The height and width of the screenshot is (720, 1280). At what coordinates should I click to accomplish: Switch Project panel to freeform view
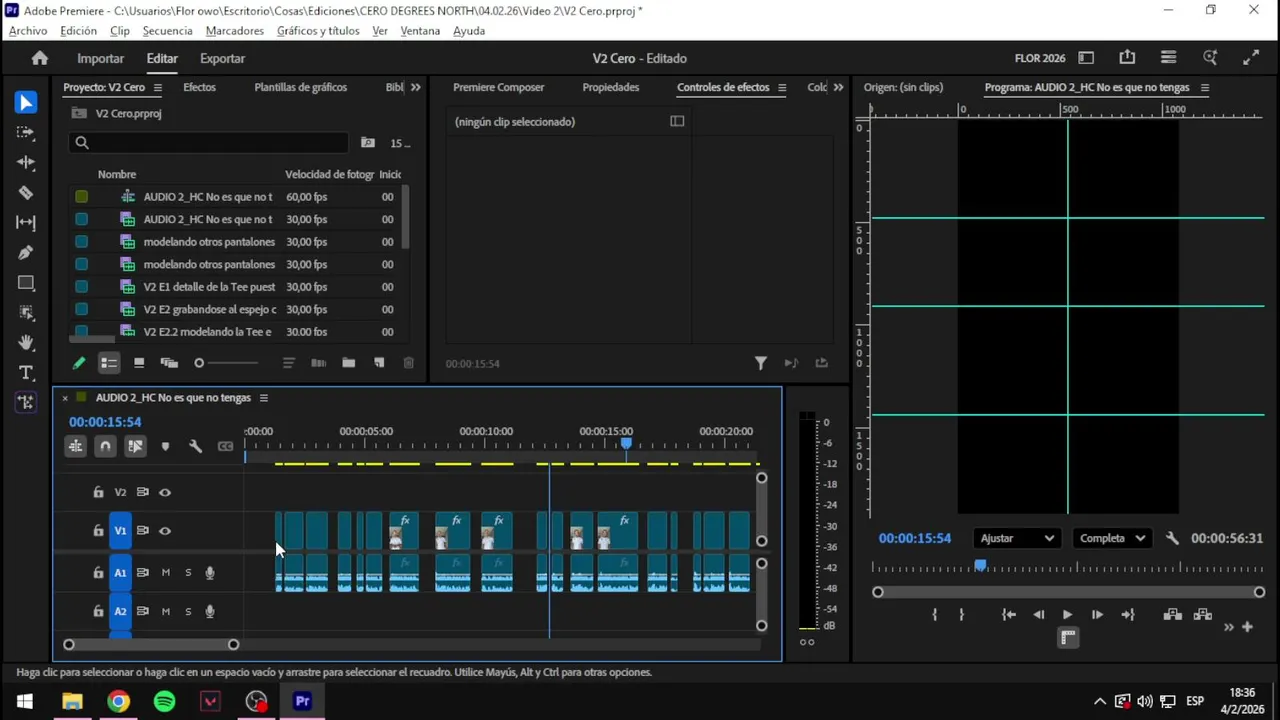[169, 363]
